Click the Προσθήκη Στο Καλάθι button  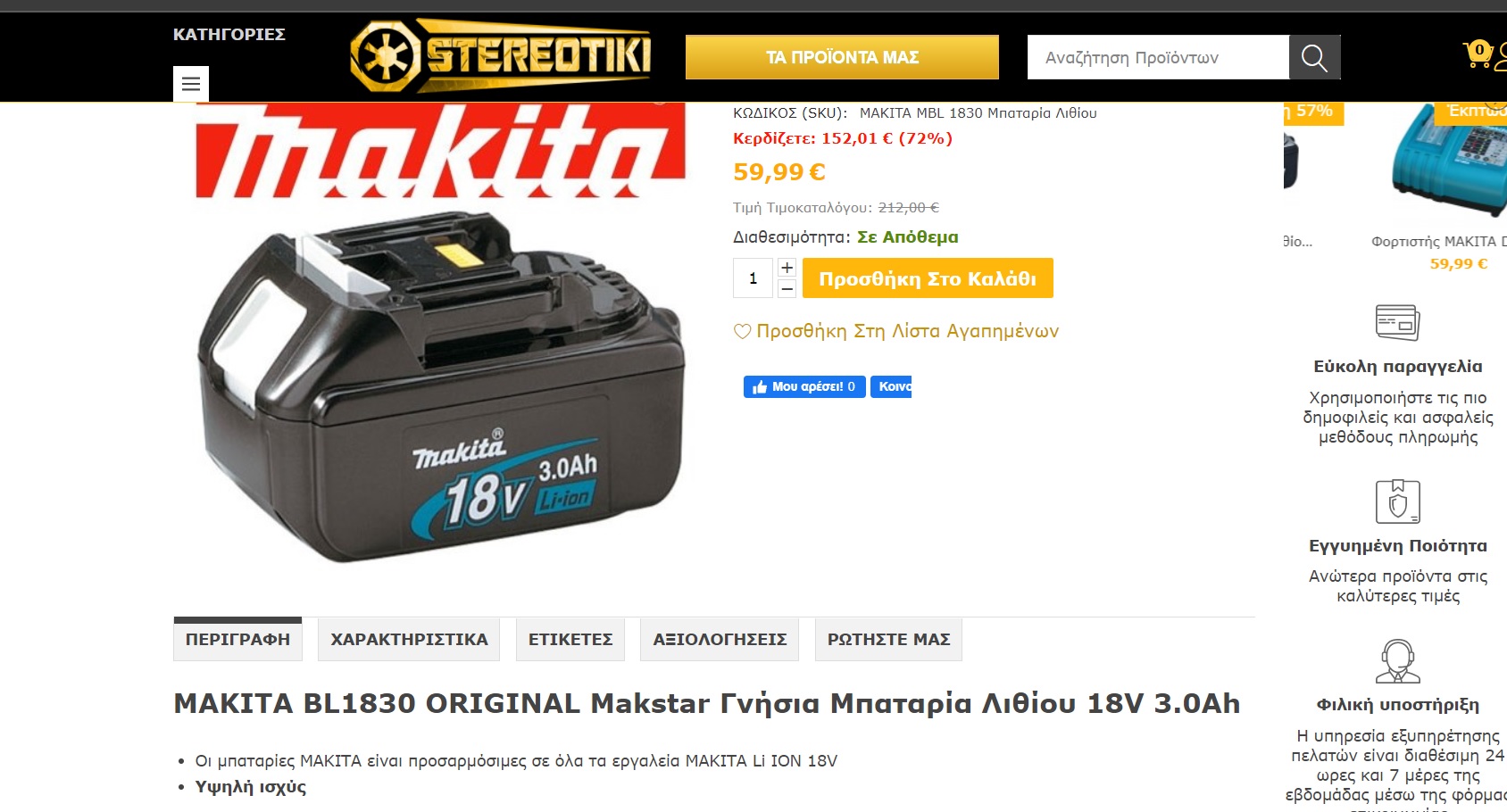[928, 278]
